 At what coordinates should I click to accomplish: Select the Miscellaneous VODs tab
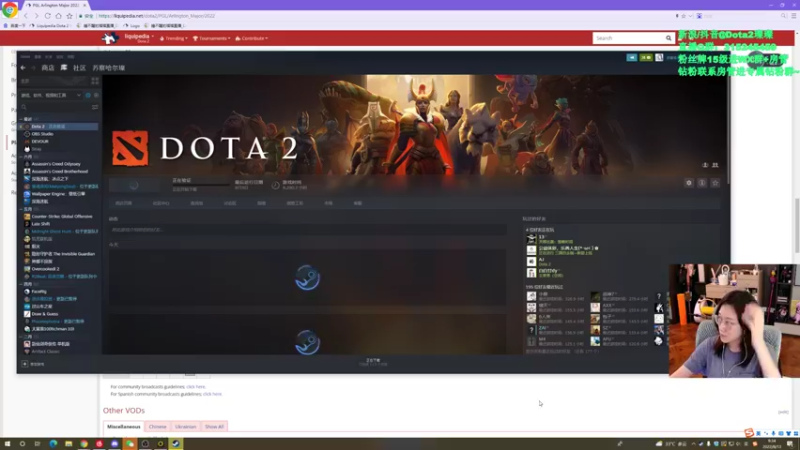pyautogui.click(x=123, y=427)
